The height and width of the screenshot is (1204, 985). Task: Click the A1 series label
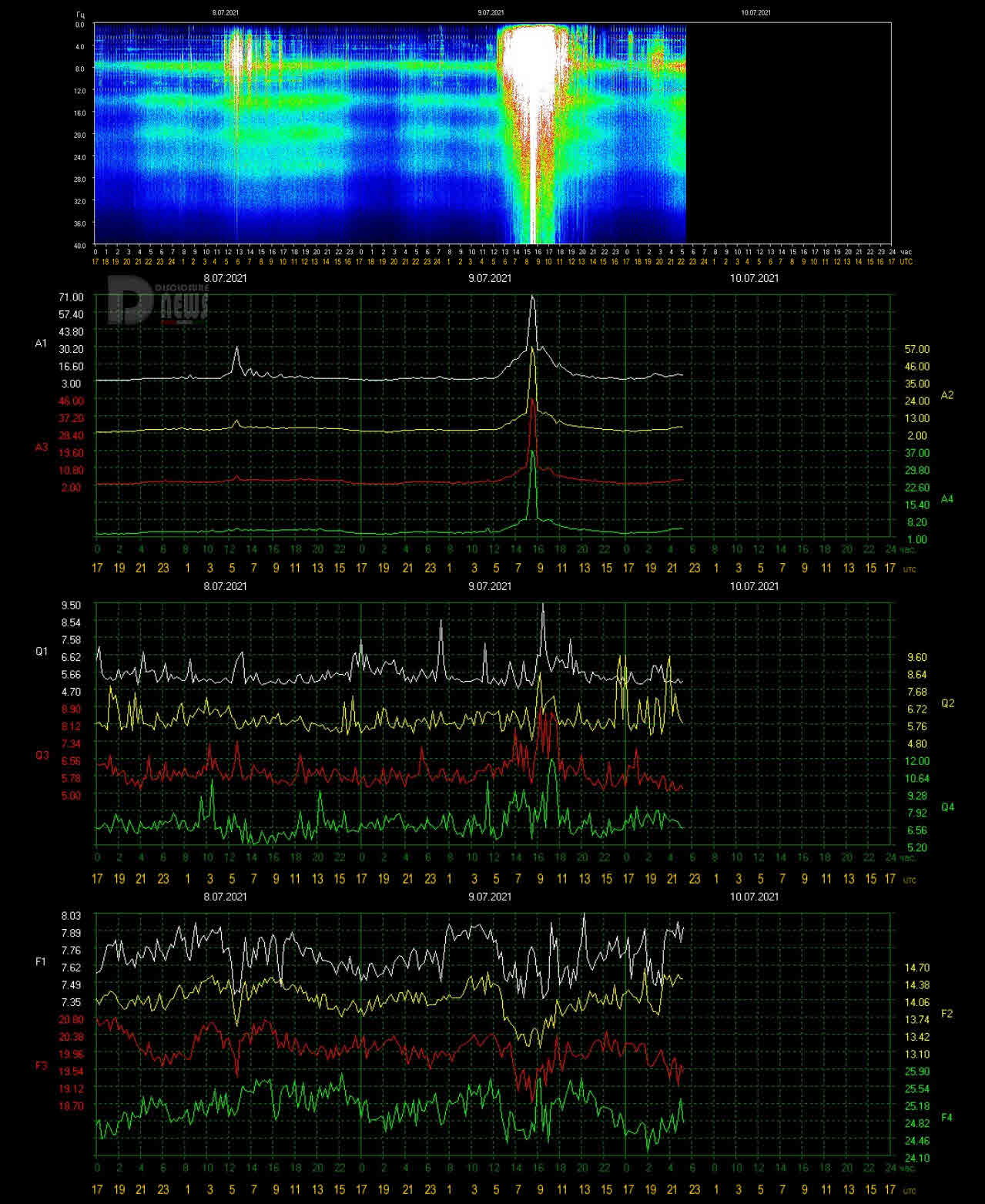point(42,343)
